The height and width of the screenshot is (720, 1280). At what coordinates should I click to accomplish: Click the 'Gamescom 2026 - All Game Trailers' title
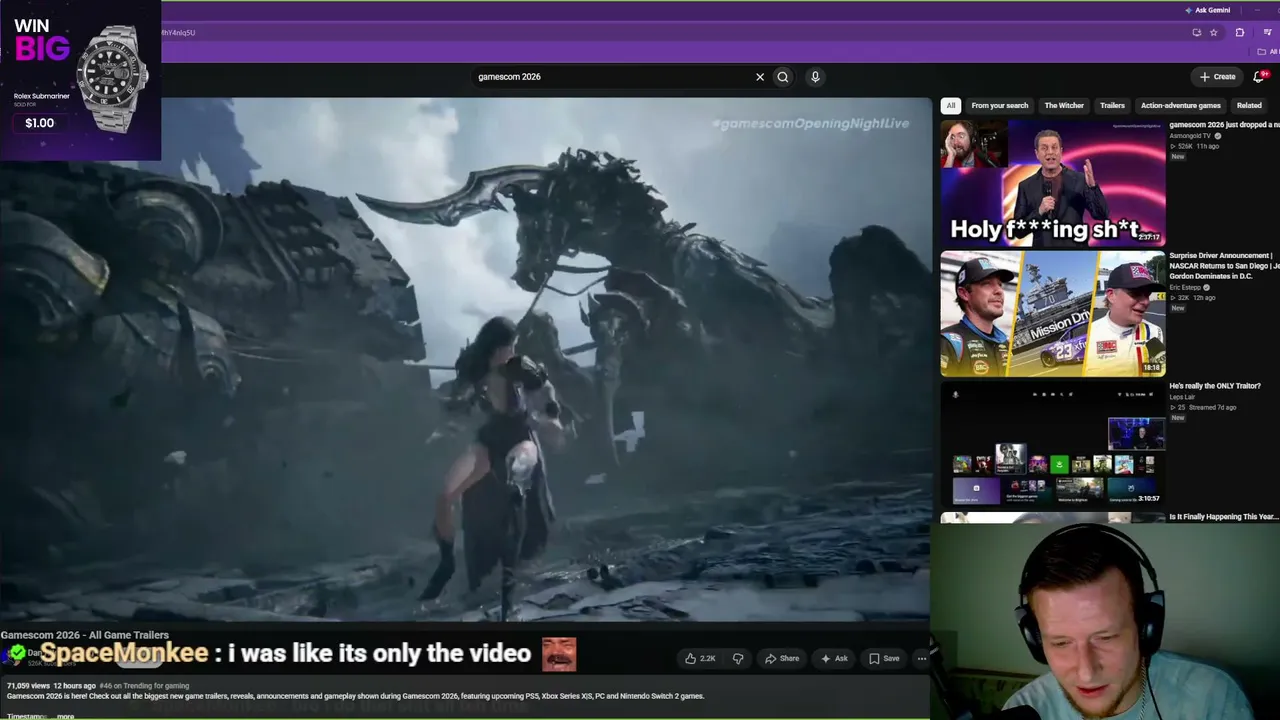85,635
